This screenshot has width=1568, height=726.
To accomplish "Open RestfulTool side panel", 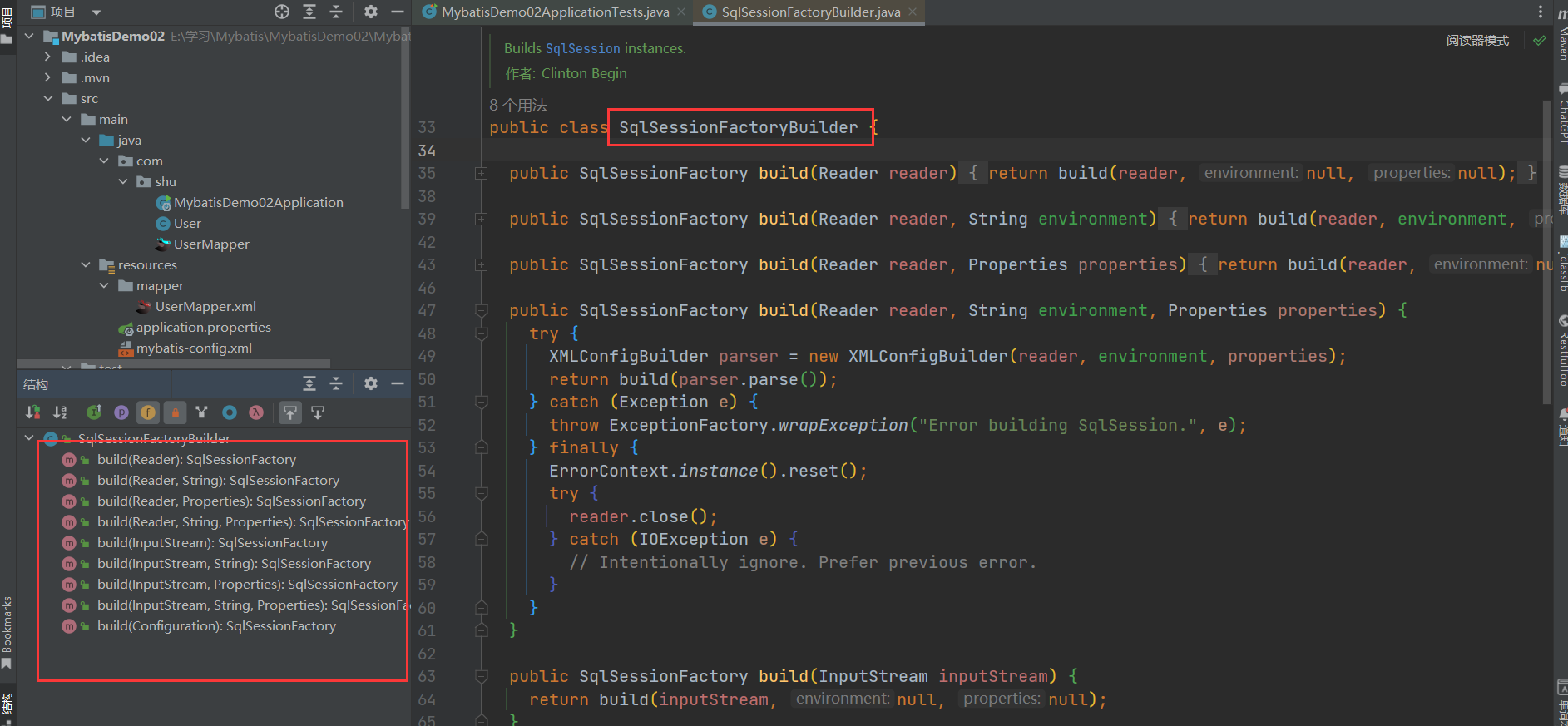I will point(1561,352).
